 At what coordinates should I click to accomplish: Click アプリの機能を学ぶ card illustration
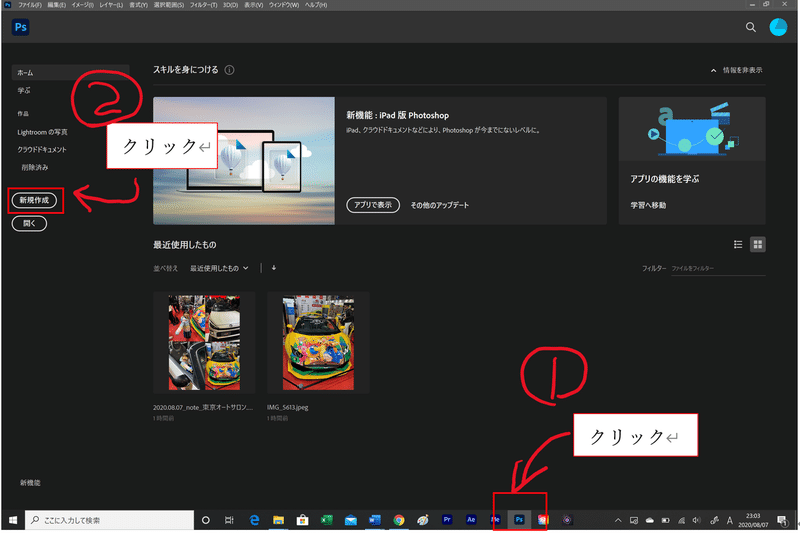coord(692,129)
